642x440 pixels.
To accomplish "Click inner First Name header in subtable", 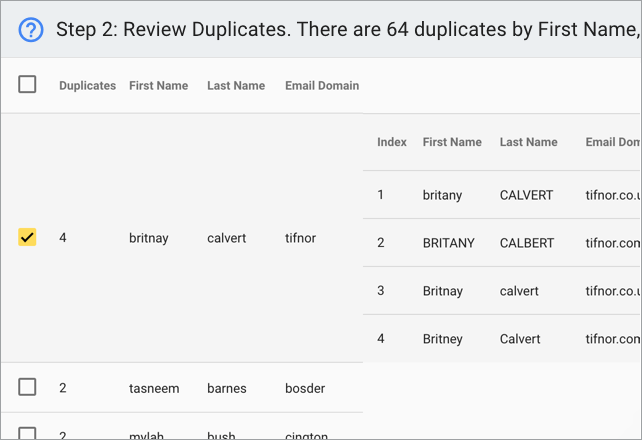I will coord(452,142).
